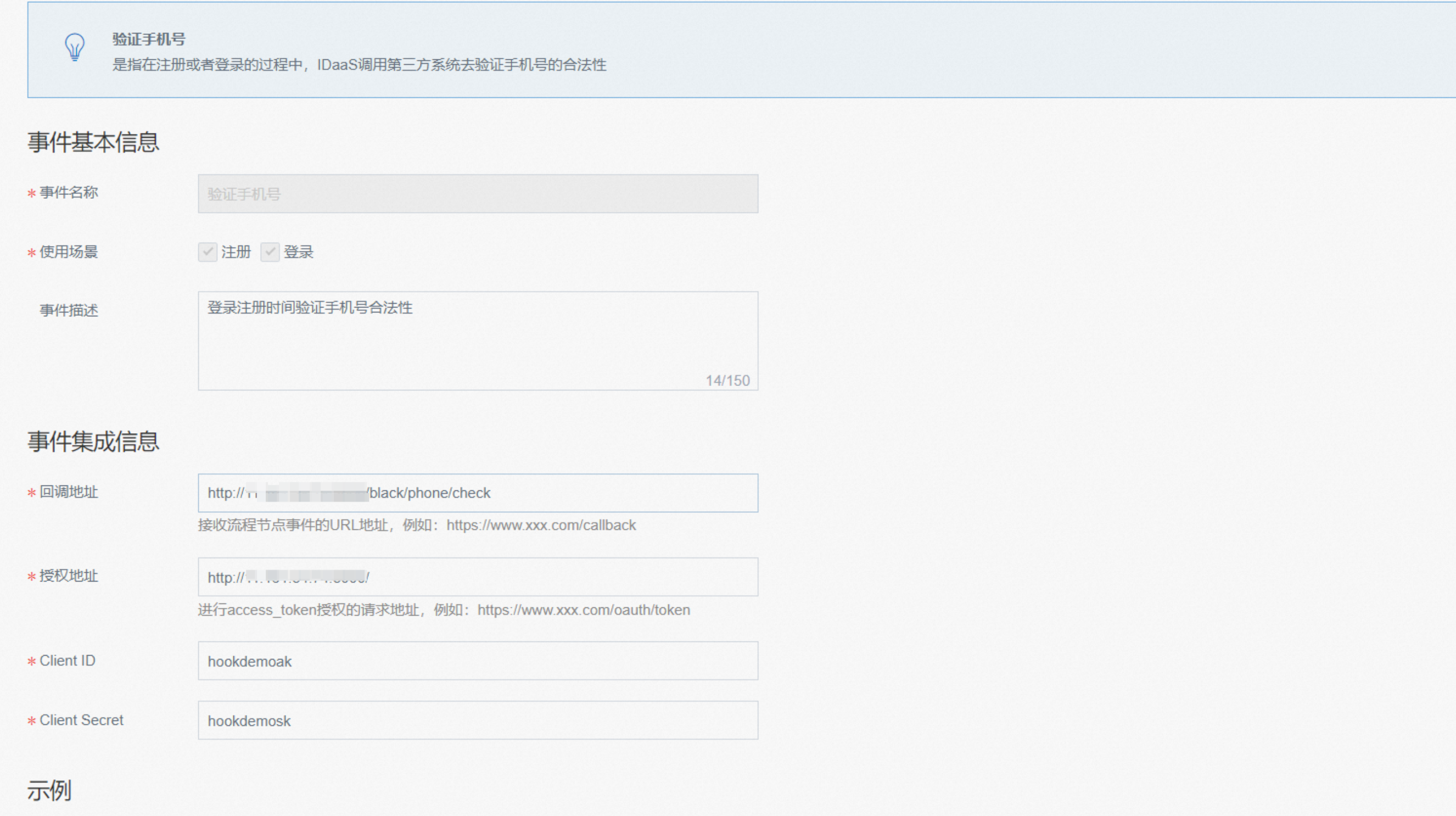This screenshot has width=1456, height=816.
Task: Click the 回调地址 label
Action: 69,492
